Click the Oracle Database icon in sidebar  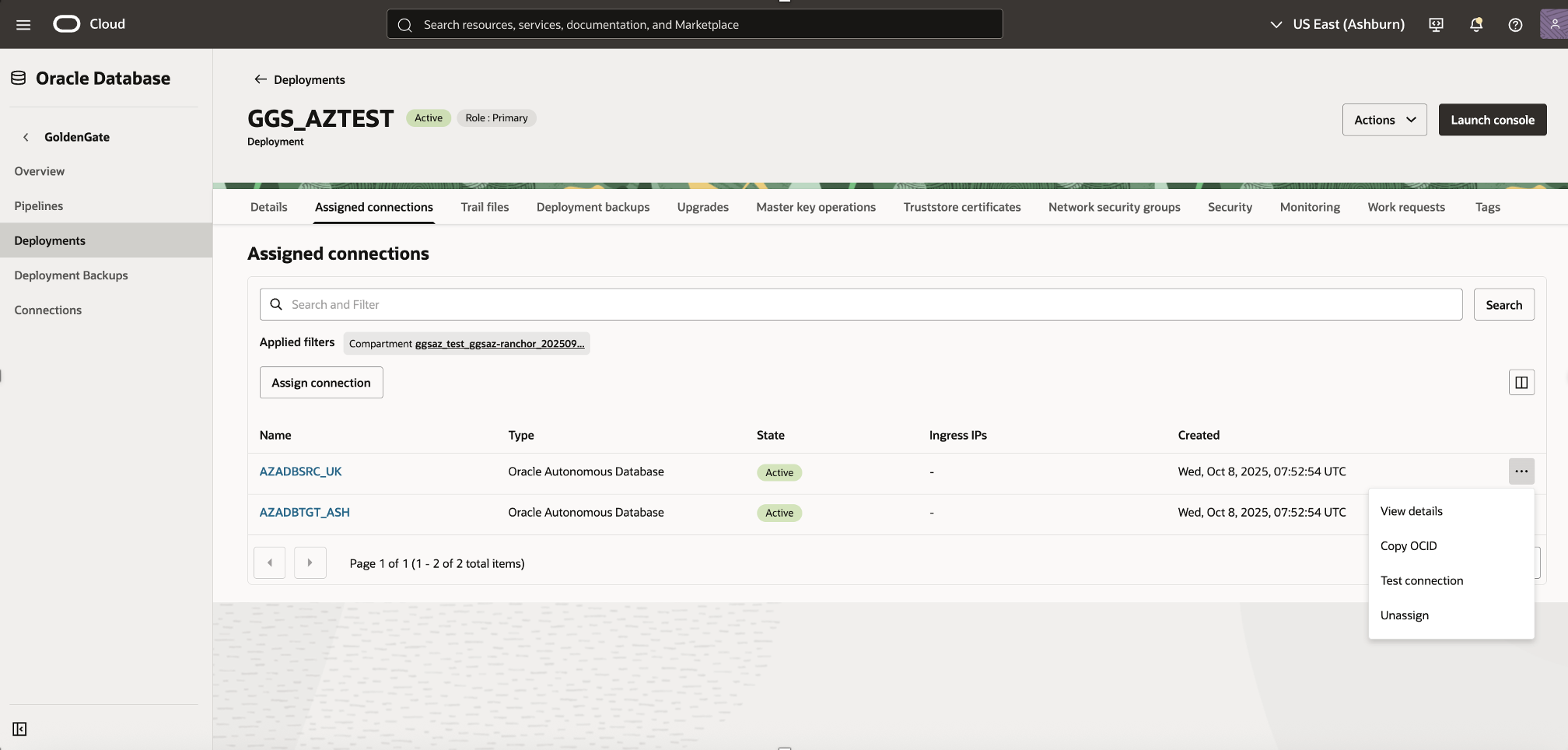(x=19, y=78)
